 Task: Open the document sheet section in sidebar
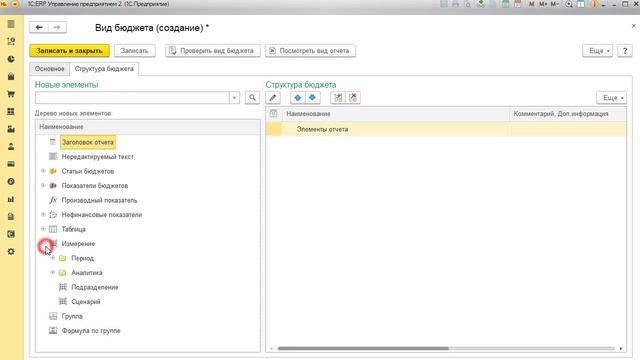coord(11,217)
